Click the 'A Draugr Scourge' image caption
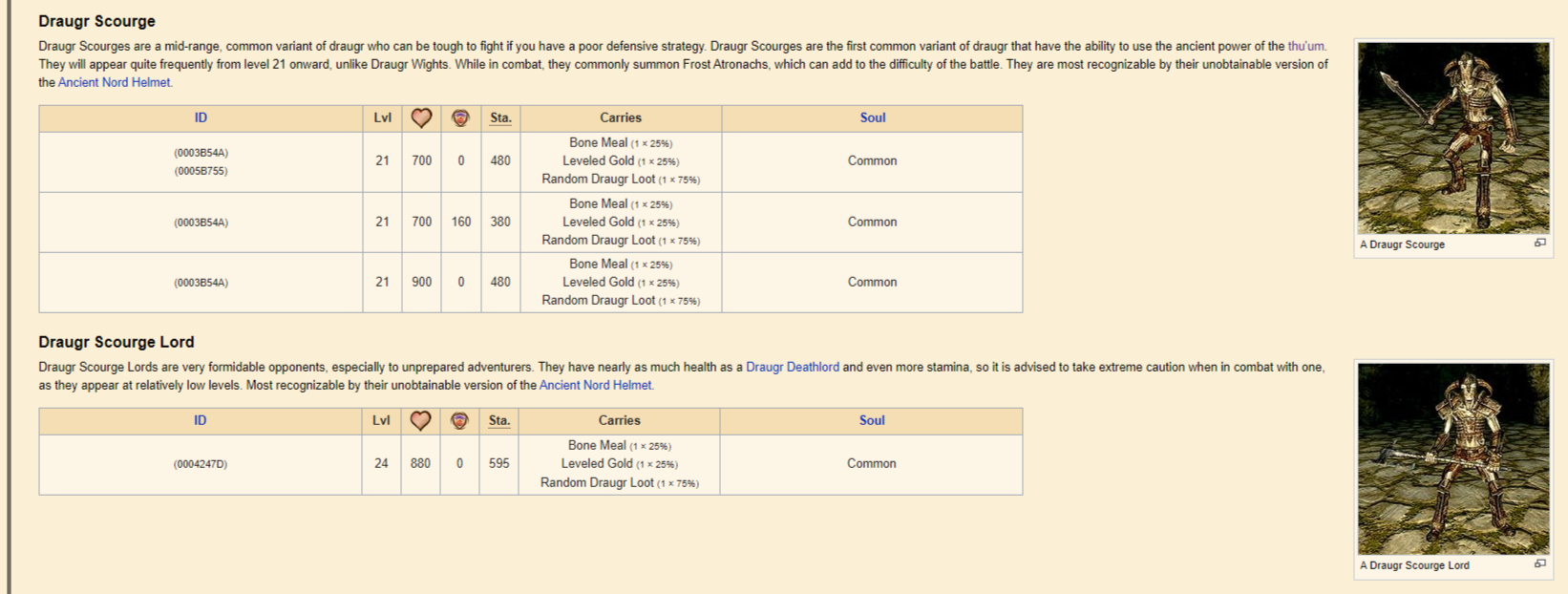The width and height of the screenshot is (1568, 594). [x=1402, y=244]
